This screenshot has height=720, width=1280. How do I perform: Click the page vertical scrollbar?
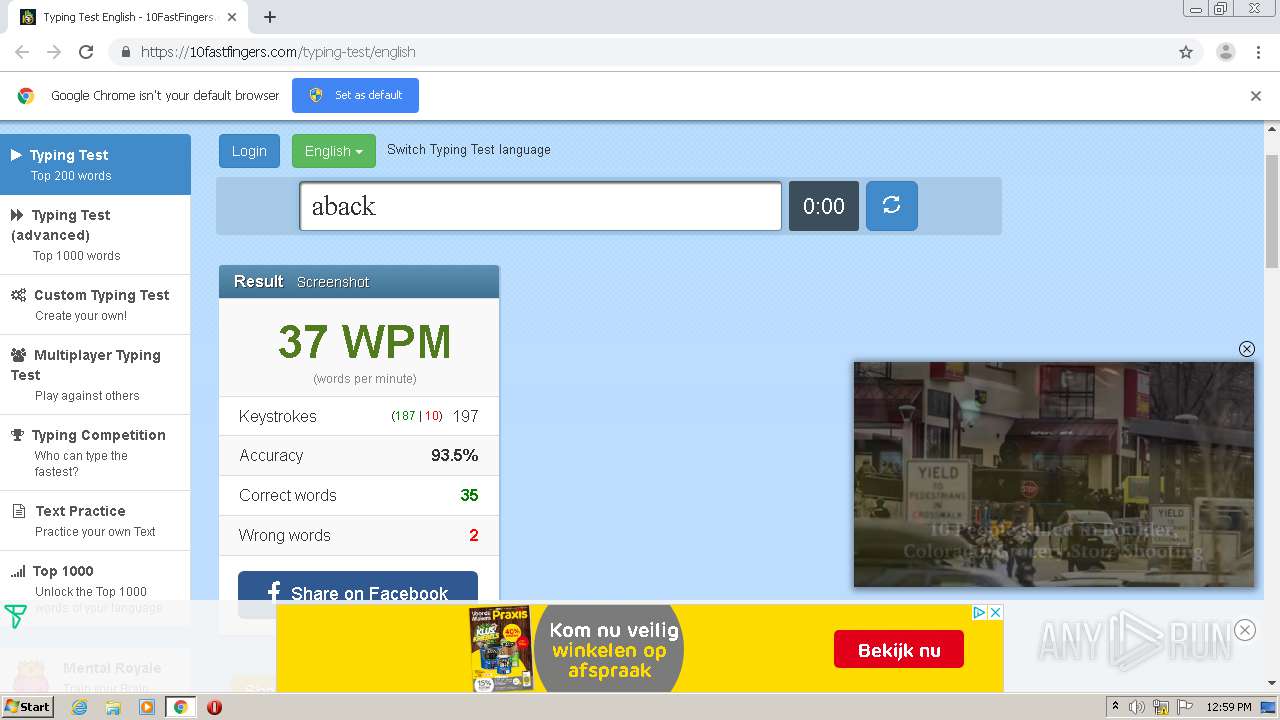tap(1272, 210)
